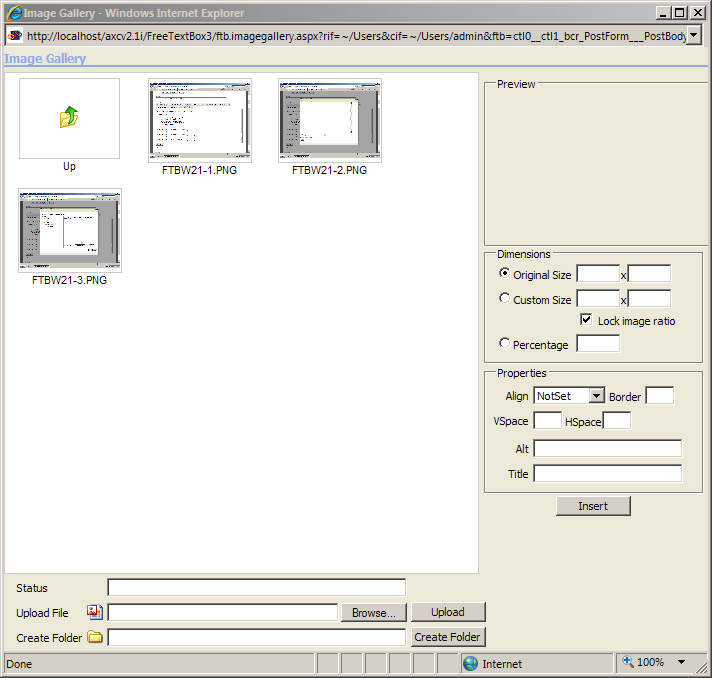Uncheck Lock image ratio checkbox
The image size is (712, 678).
pyautogui.click(x=587, y=320)
